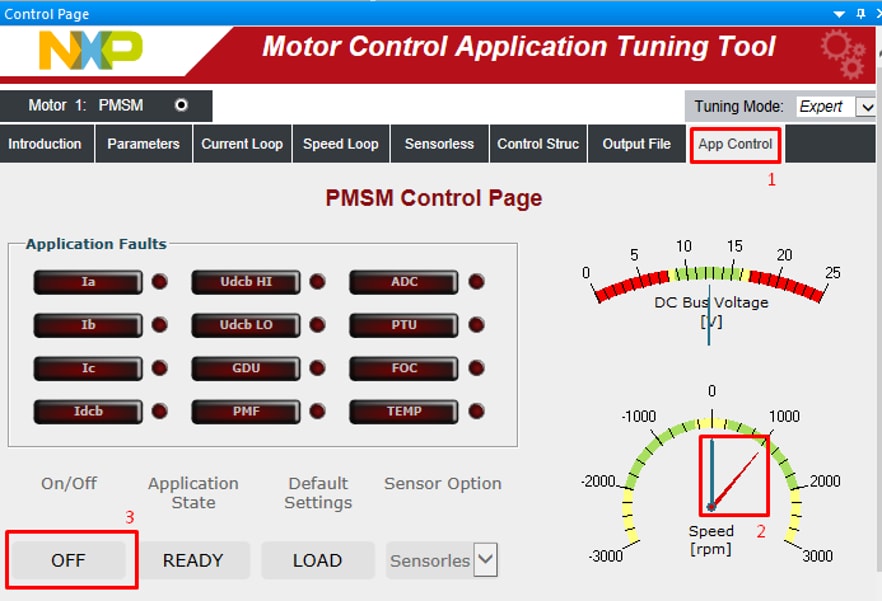Click the GDU fault indicator LED
The width and height of the screenshot is (882, 601).
tap(317, 368)
